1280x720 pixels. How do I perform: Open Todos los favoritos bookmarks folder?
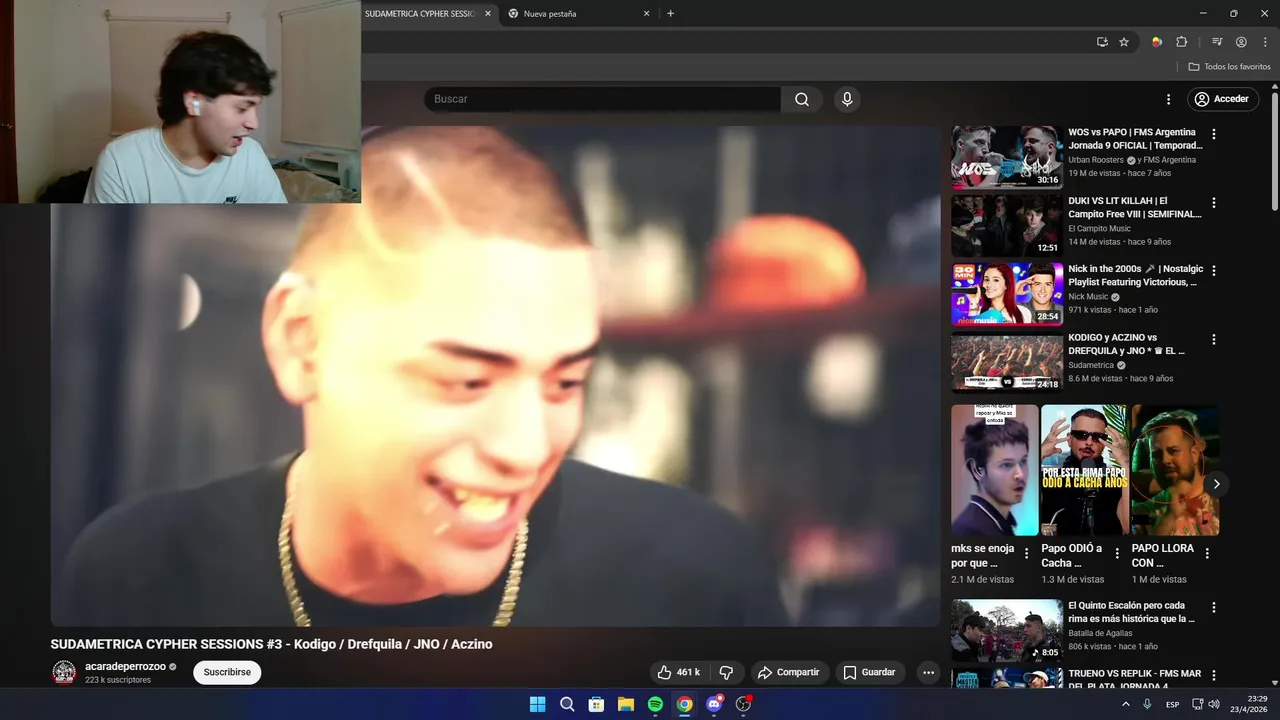1229,67
